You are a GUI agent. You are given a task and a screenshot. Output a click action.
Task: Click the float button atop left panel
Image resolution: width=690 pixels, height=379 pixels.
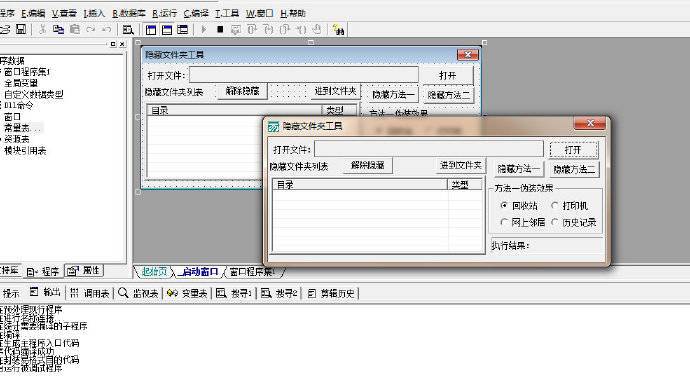[x=113, y=44]
